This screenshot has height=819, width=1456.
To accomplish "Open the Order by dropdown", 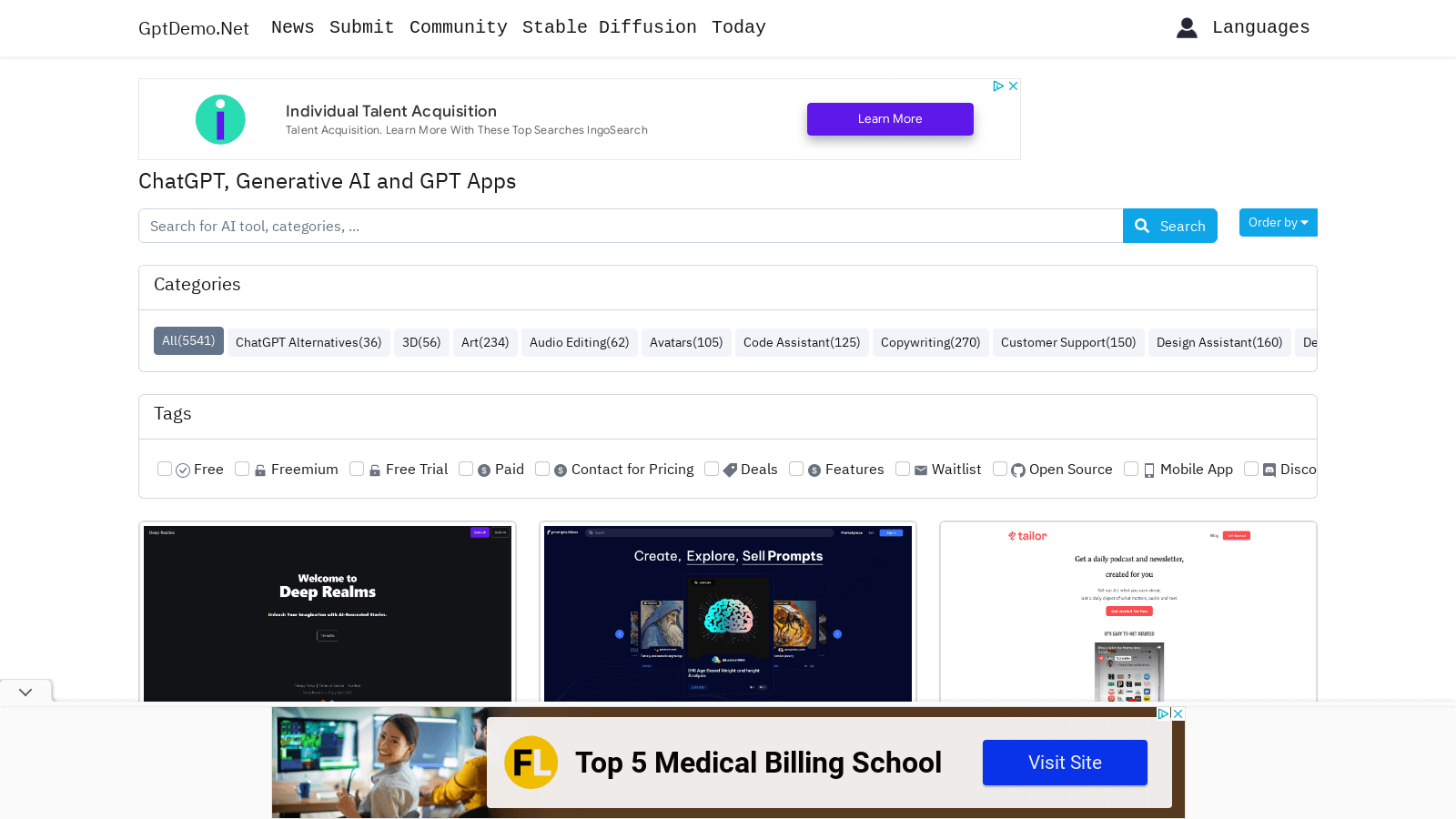I will point(1278,222).
